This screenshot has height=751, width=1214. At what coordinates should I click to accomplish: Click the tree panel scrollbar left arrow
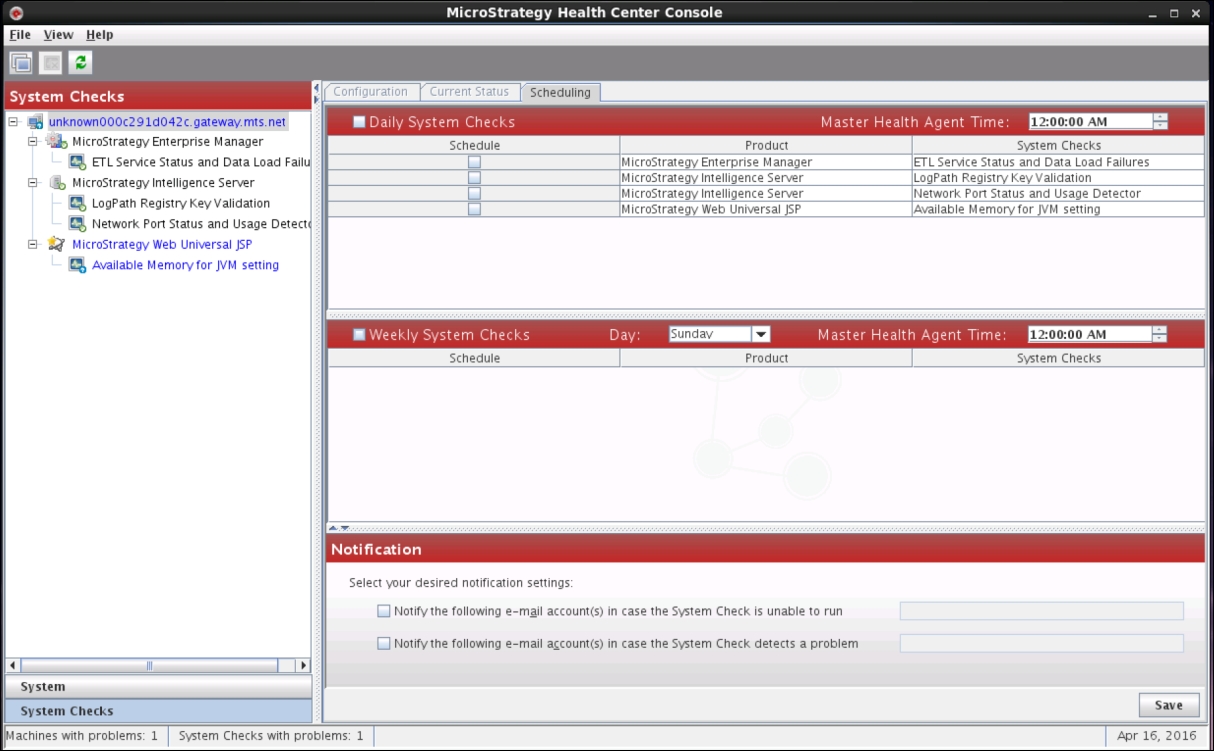(13, 666)
